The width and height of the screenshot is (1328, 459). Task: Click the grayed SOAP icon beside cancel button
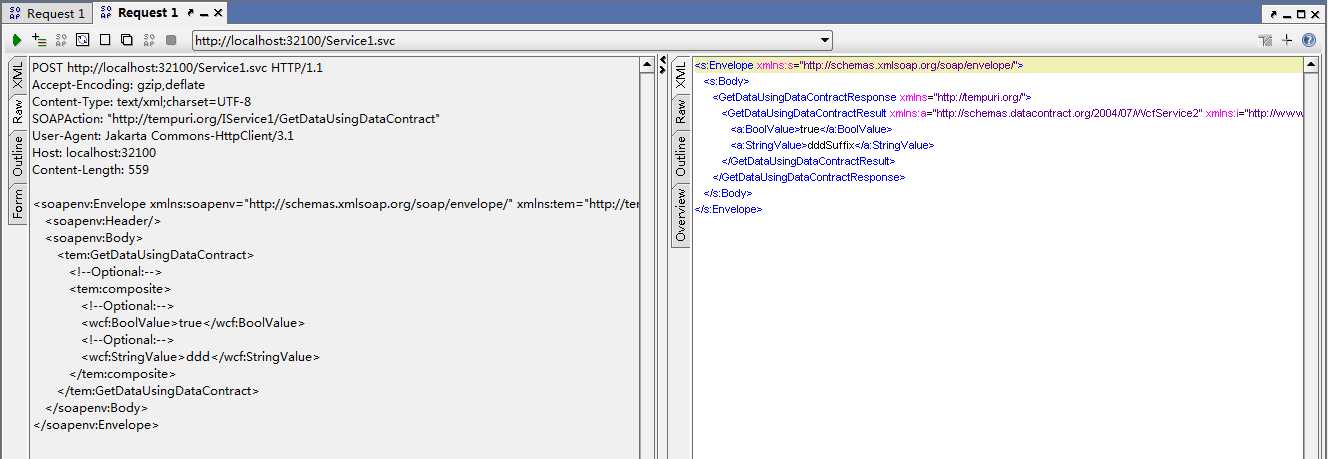149,40
